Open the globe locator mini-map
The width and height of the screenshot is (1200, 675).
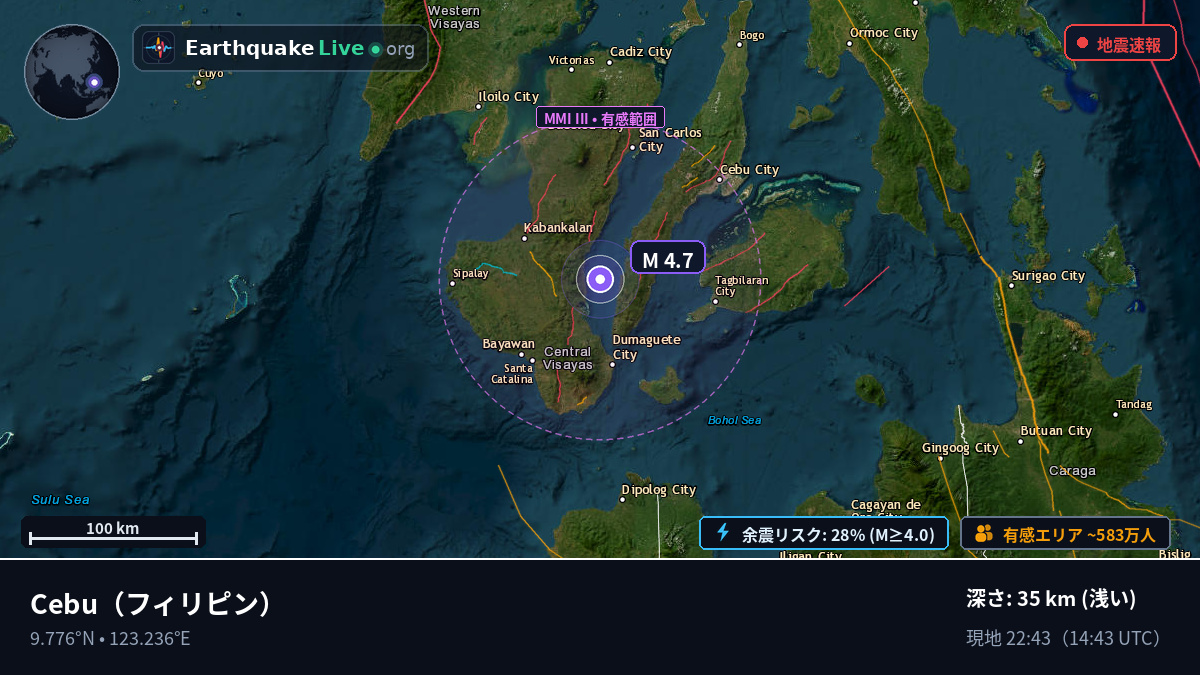(x=72, y=72)
